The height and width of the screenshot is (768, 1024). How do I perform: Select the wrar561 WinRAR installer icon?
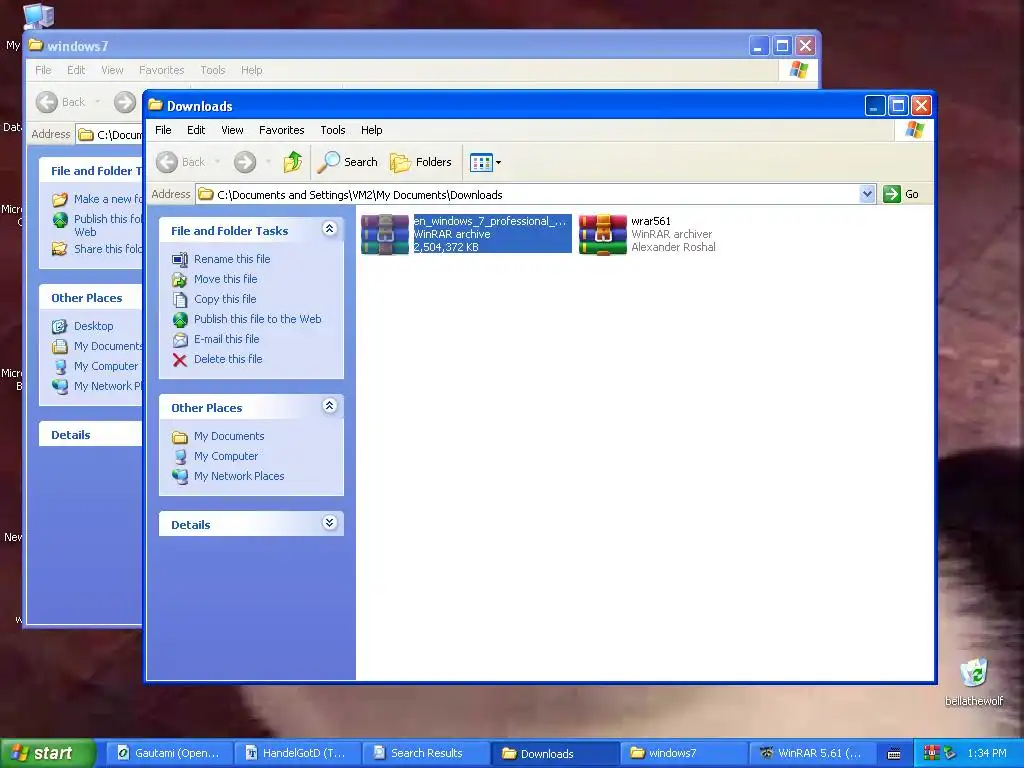(x=603, y=234)
